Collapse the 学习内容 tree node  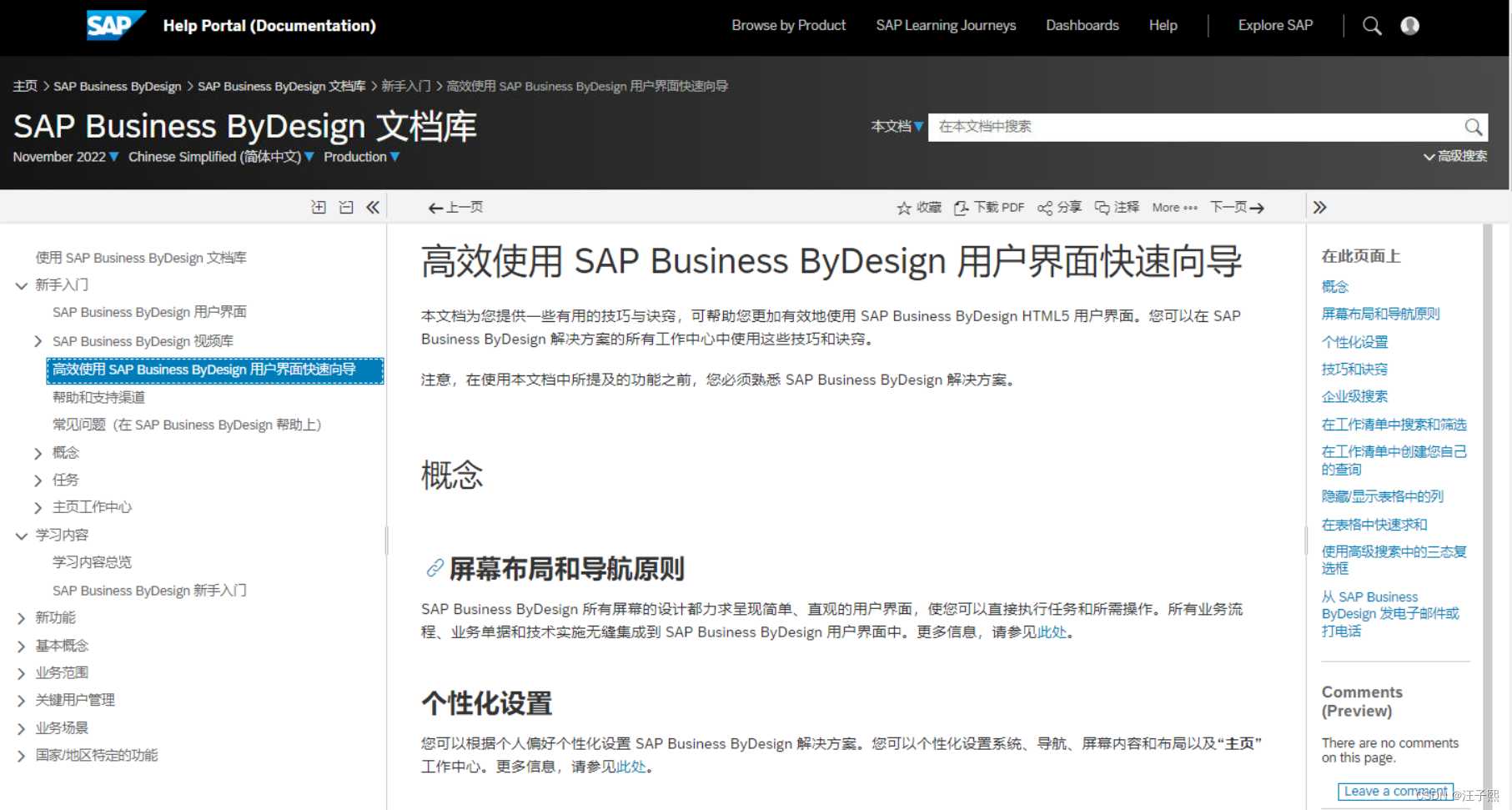(22, 536)
